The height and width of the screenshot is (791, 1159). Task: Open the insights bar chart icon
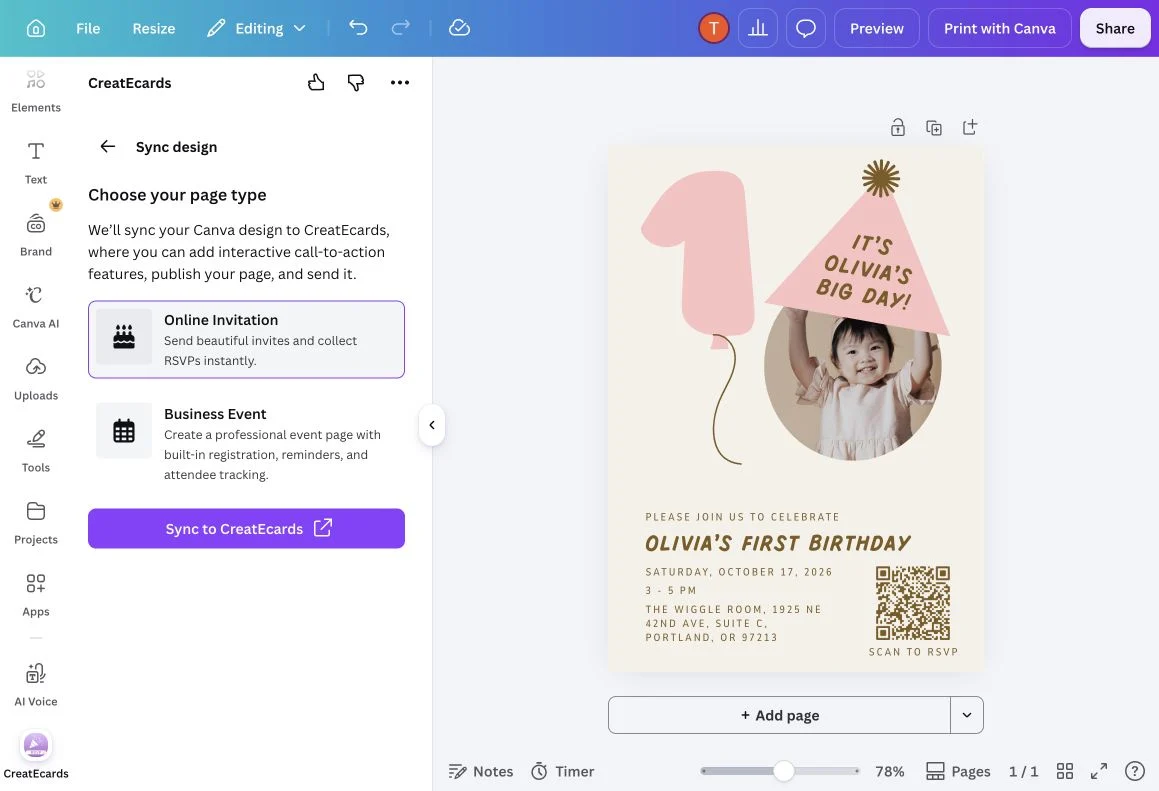[x=758, y=28]
